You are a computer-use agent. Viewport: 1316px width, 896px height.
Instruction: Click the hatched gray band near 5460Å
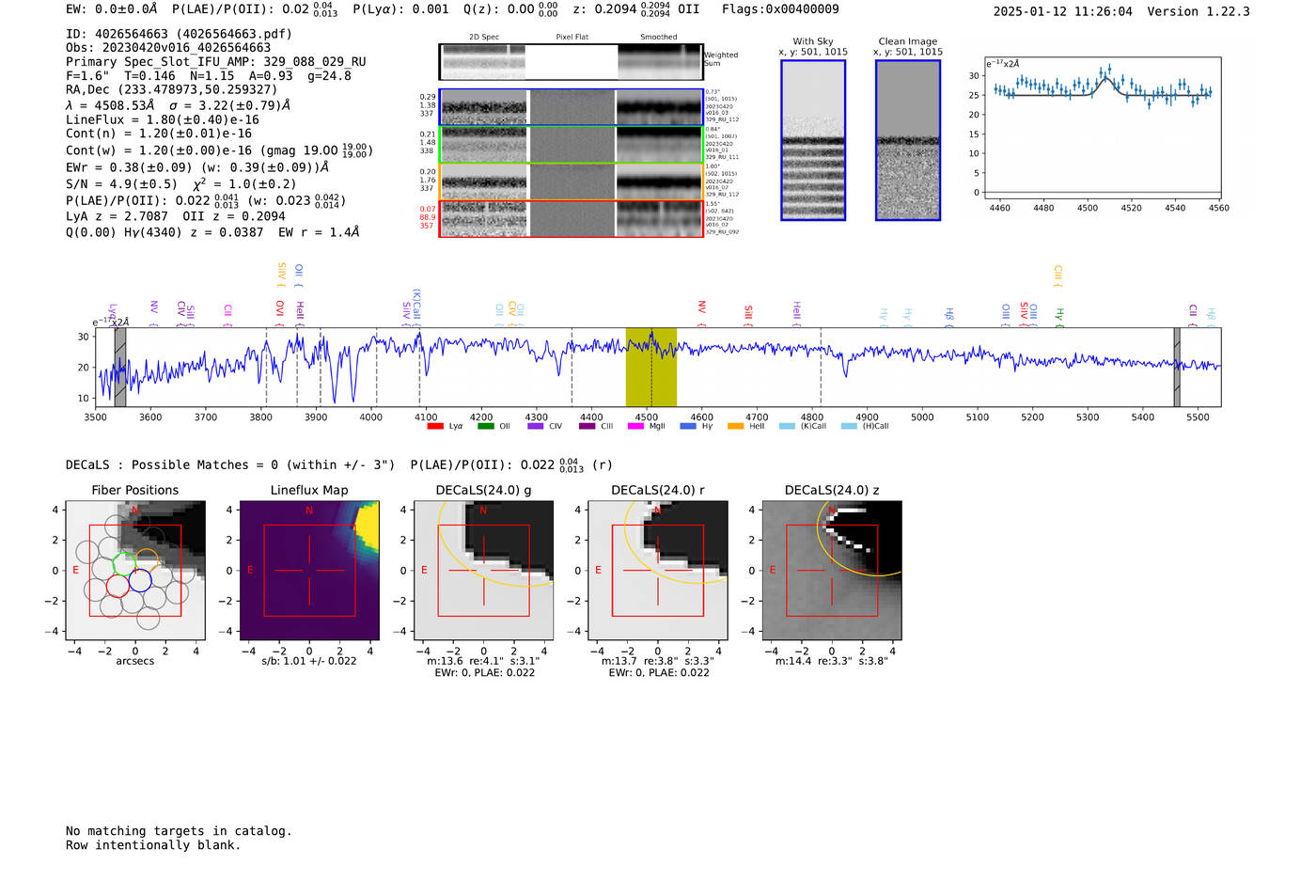(x=1177, y=367)
